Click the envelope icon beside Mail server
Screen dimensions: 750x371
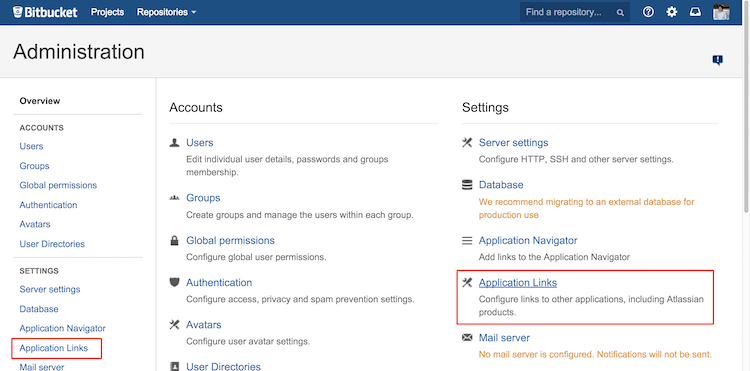(x=467, y=338)
